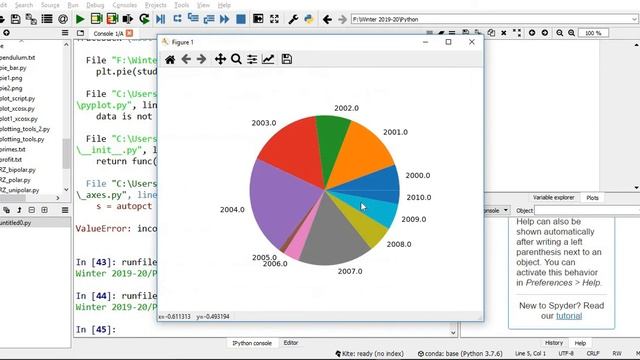This screenshot has height=360, width=640.
Task: Click debug Continue execution icon
Action: (224, 19)
